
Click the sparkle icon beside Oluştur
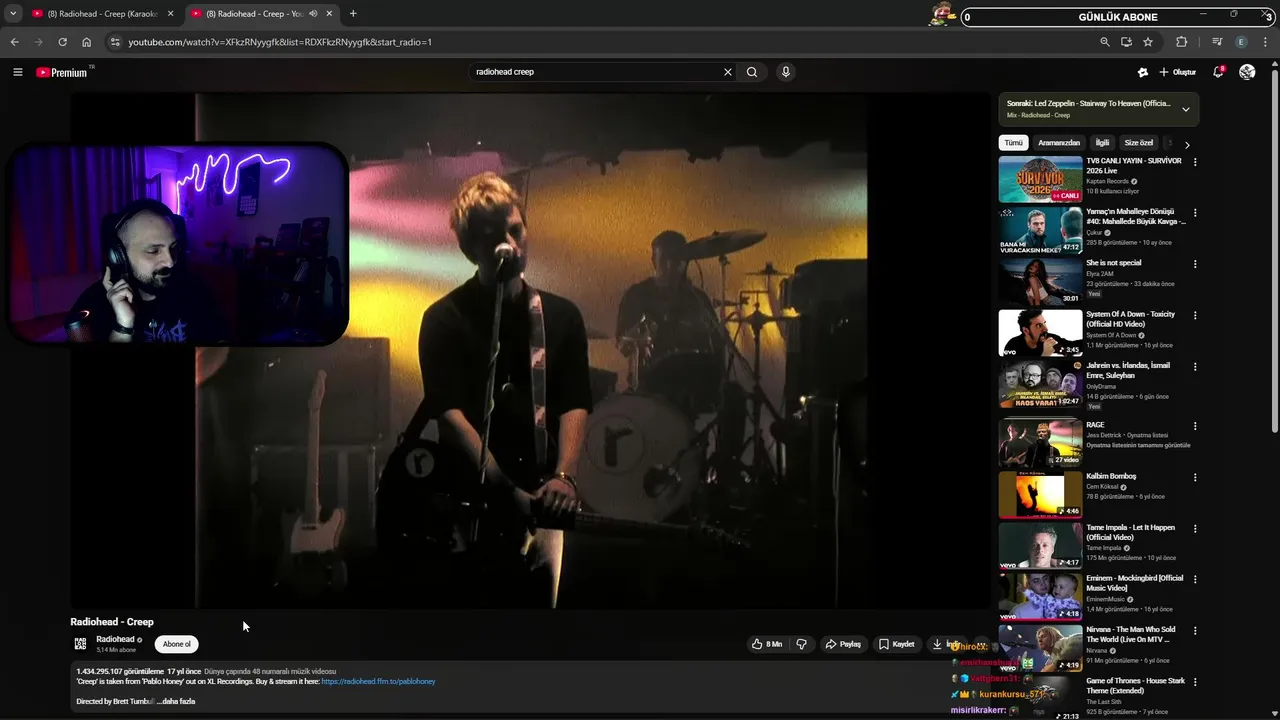[x=1143, y=72]
